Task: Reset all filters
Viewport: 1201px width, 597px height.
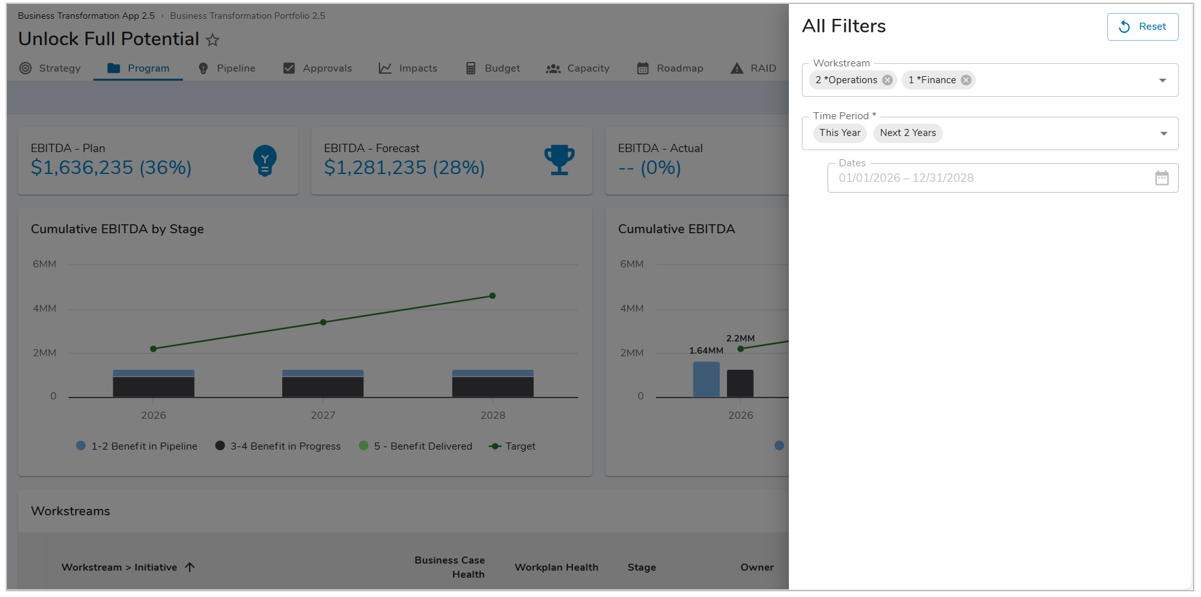Action: pos(1142,27)
